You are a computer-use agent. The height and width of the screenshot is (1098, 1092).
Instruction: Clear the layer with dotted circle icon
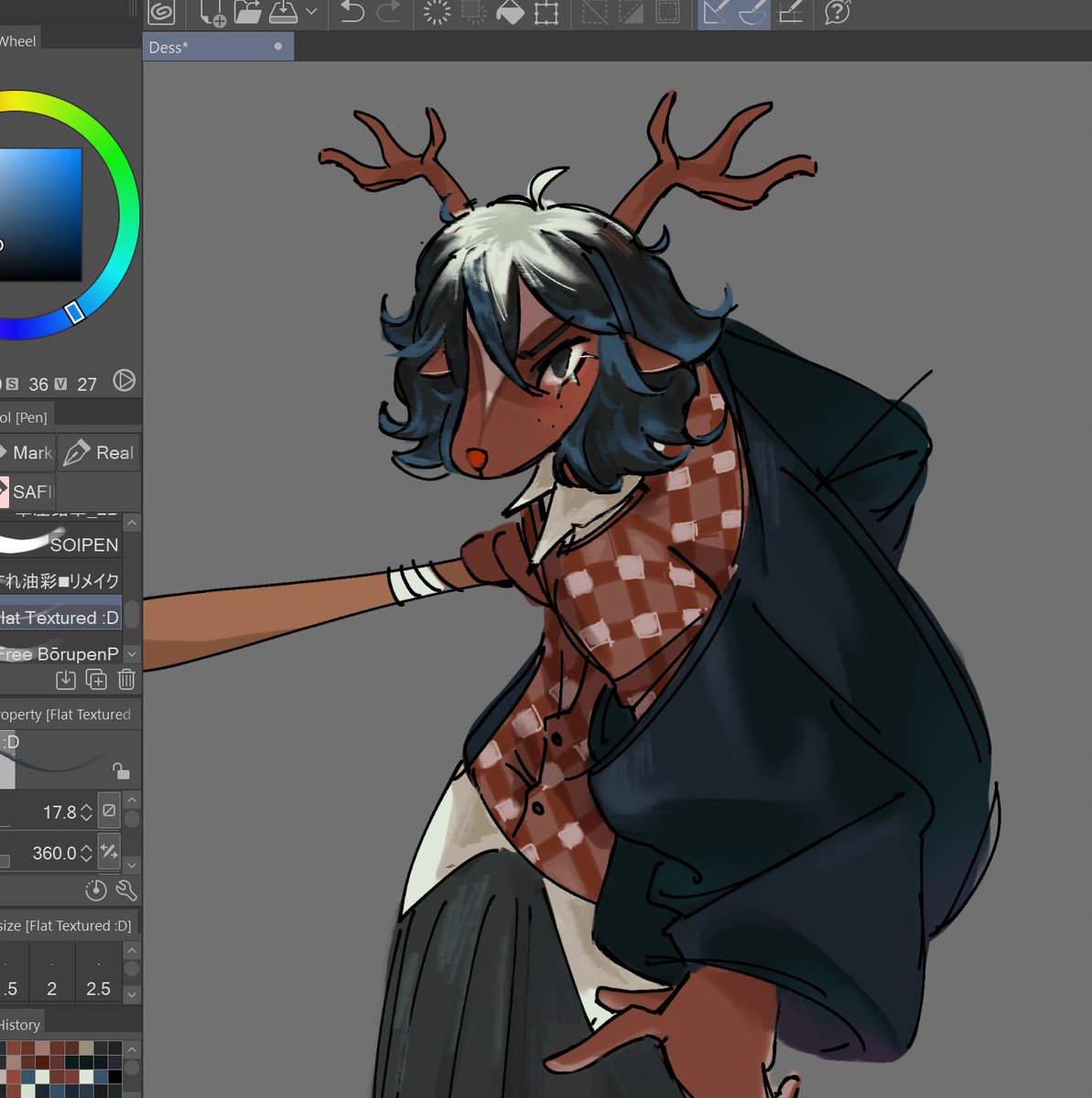[x=438, y=12]
